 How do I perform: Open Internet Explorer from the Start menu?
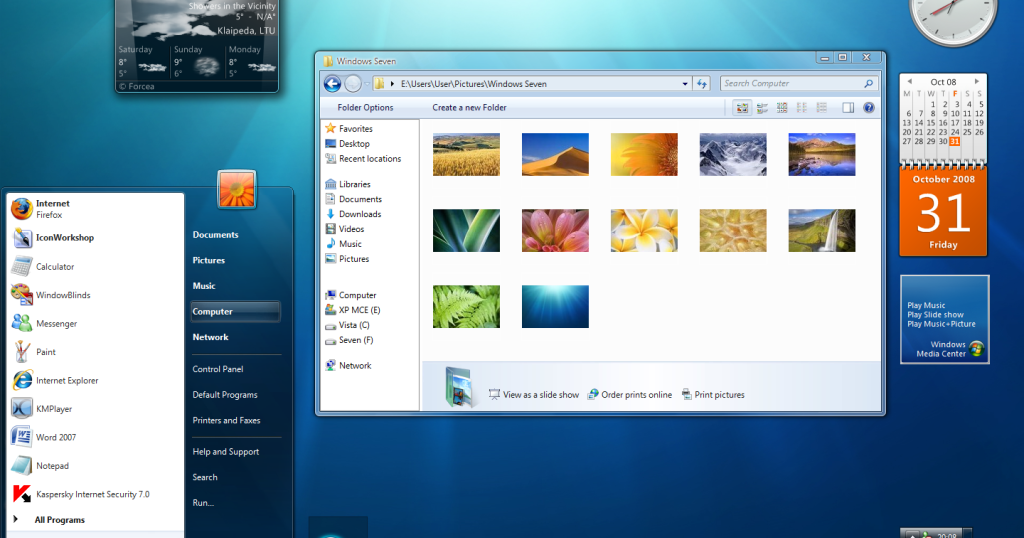95,380
